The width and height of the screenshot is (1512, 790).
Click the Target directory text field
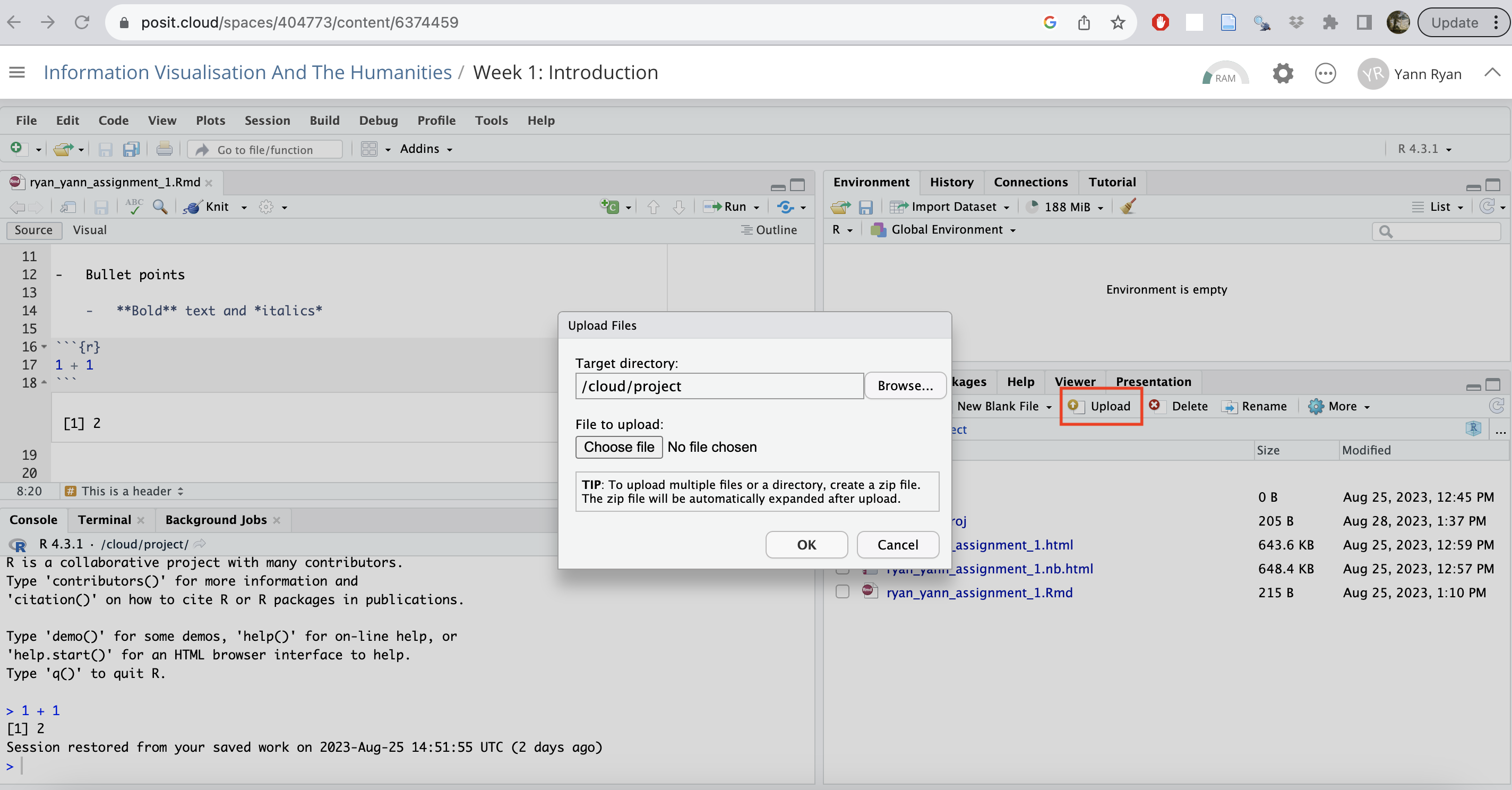pyautogui.click(x=719, y=386)
